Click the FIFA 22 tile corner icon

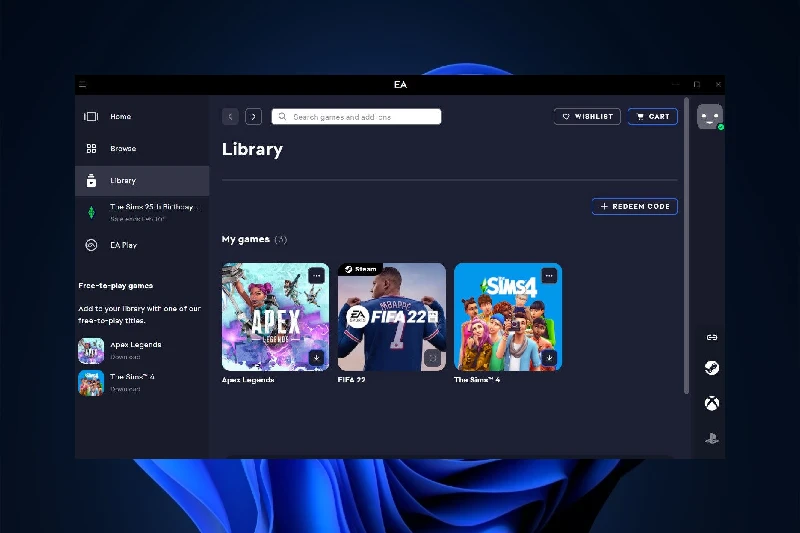point(432,358)
